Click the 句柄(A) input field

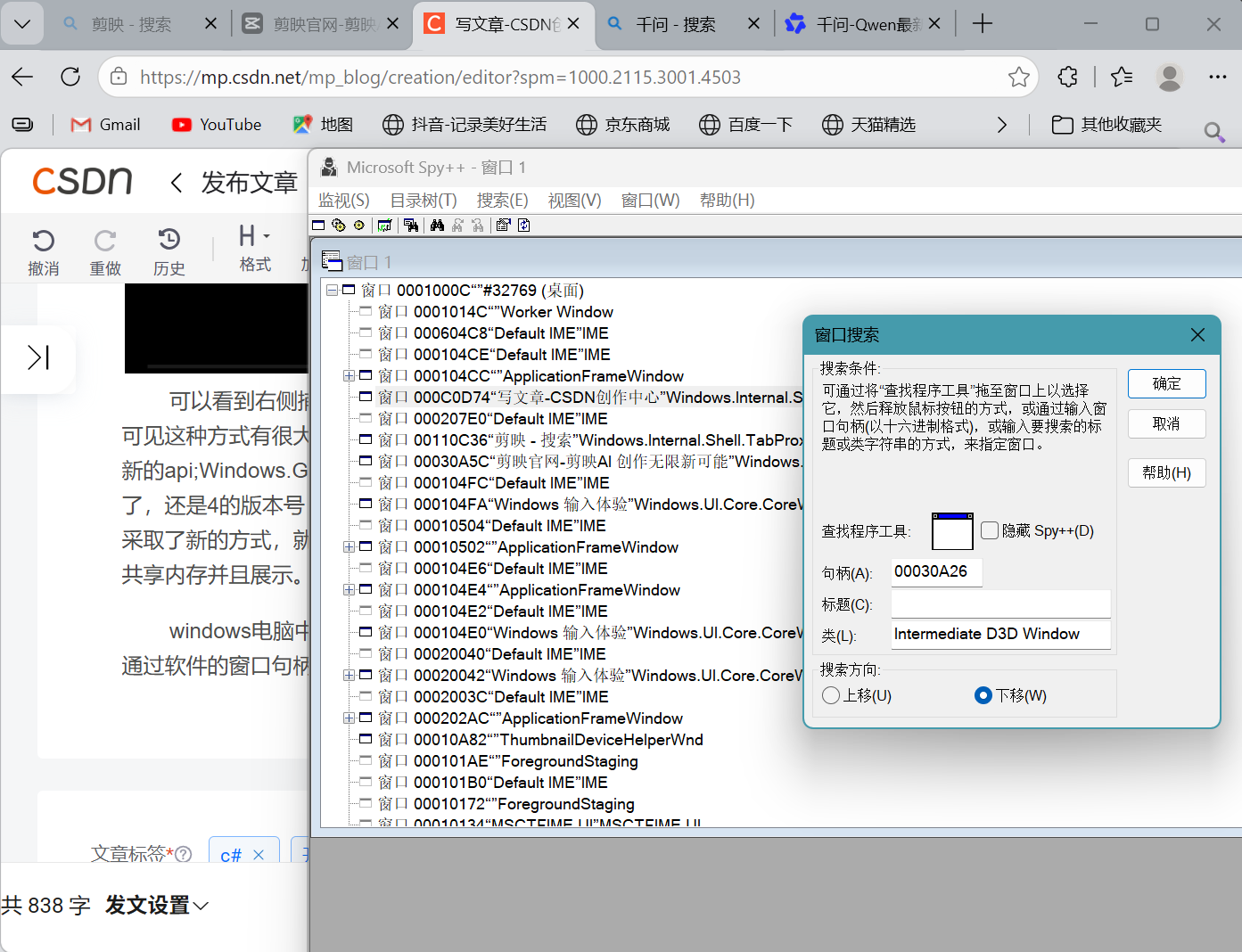(x=936, y=572)
